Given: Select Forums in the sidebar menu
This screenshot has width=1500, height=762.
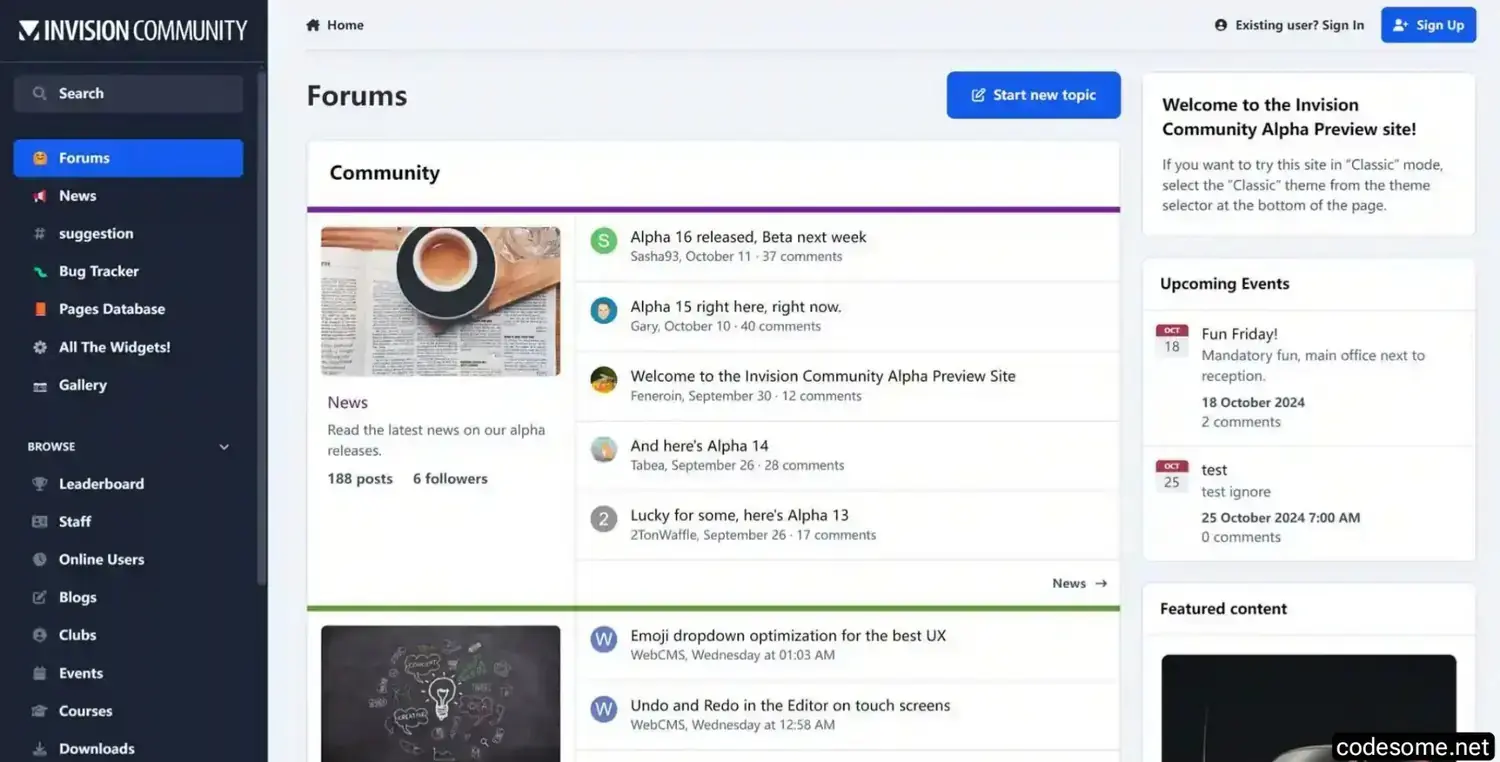Looking at the screenshot, I should (128, 158).
